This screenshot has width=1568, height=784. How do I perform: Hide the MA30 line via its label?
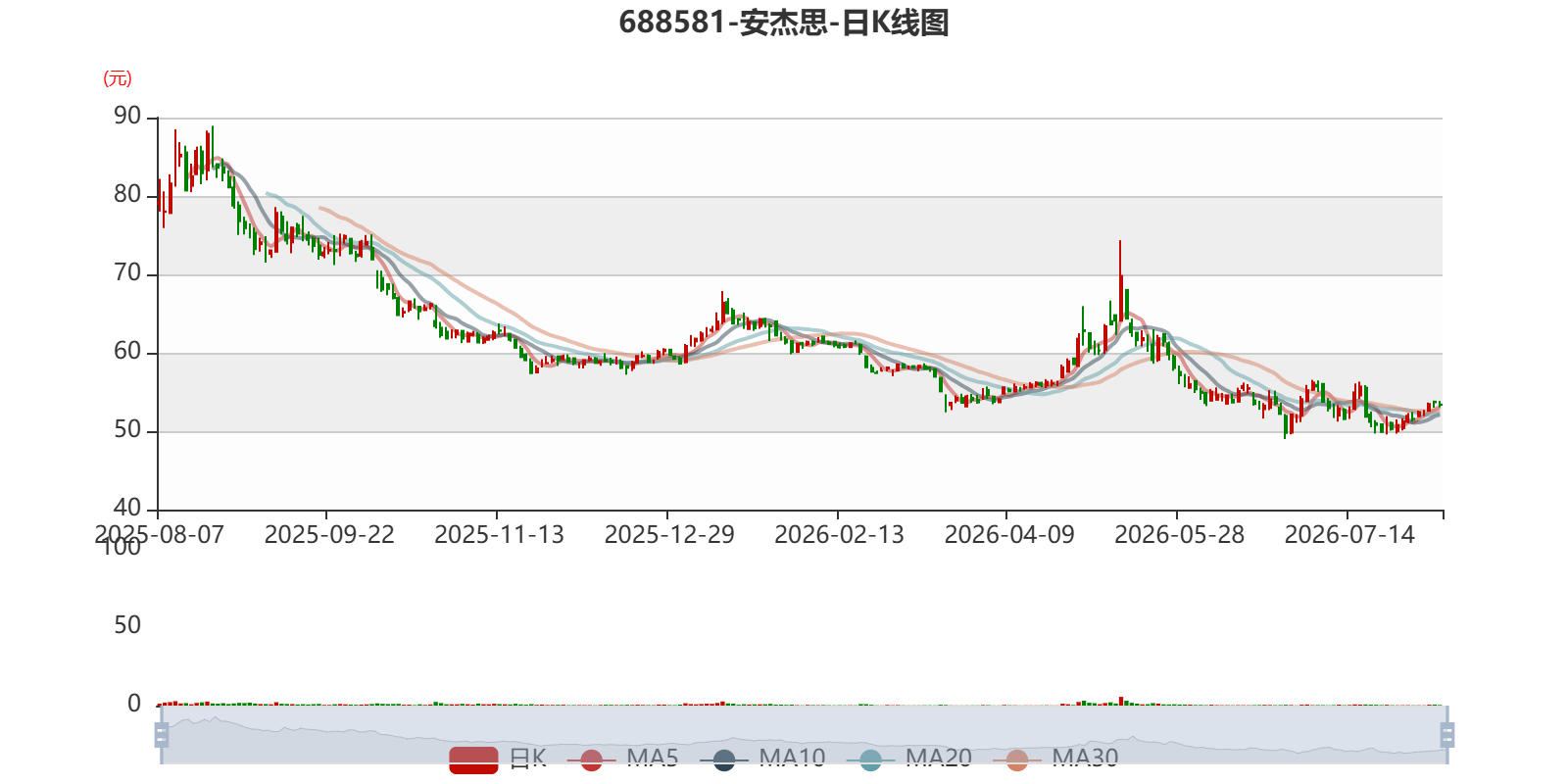[1085, 758]
